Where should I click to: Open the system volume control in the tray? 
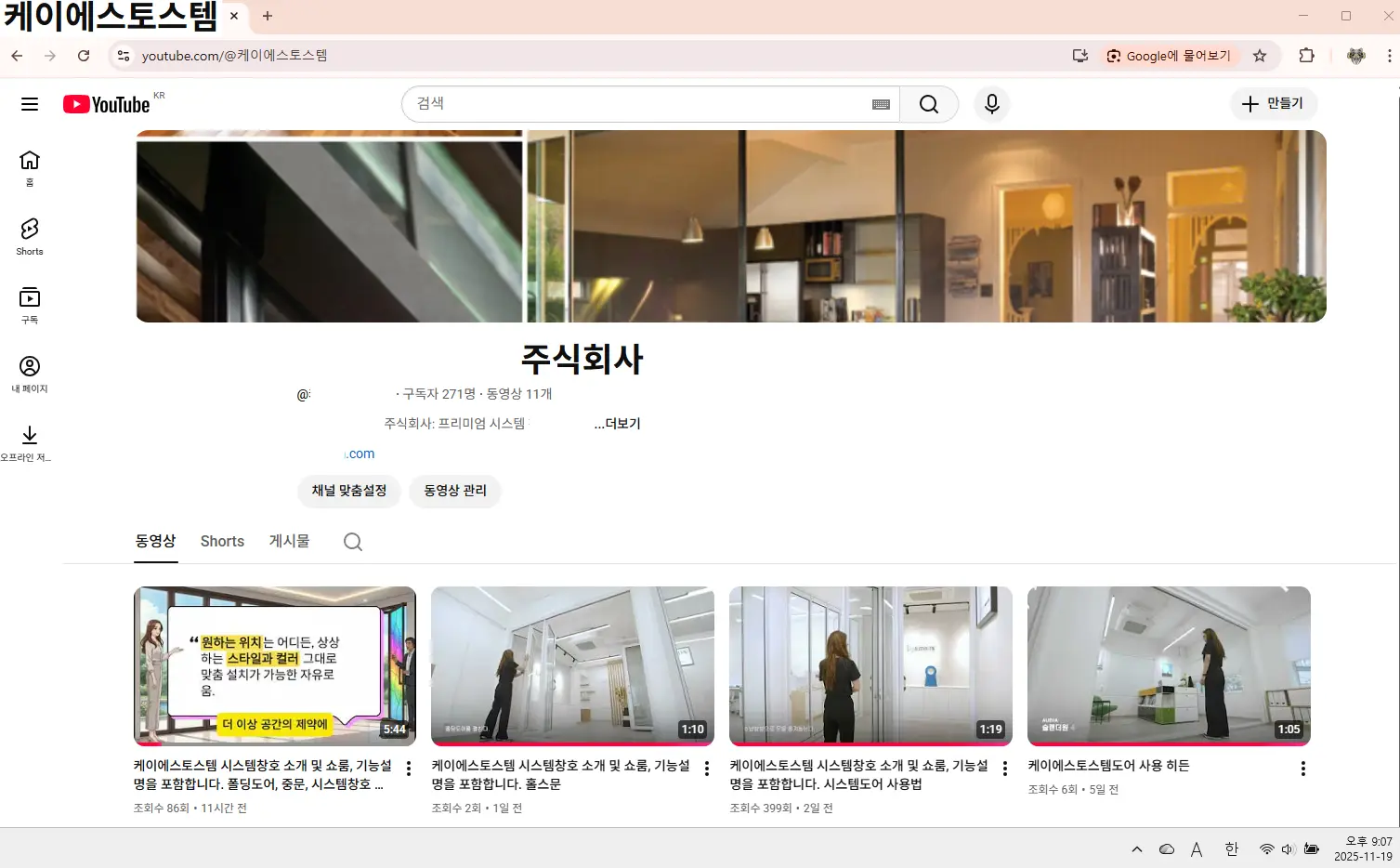coord(1287,848)
